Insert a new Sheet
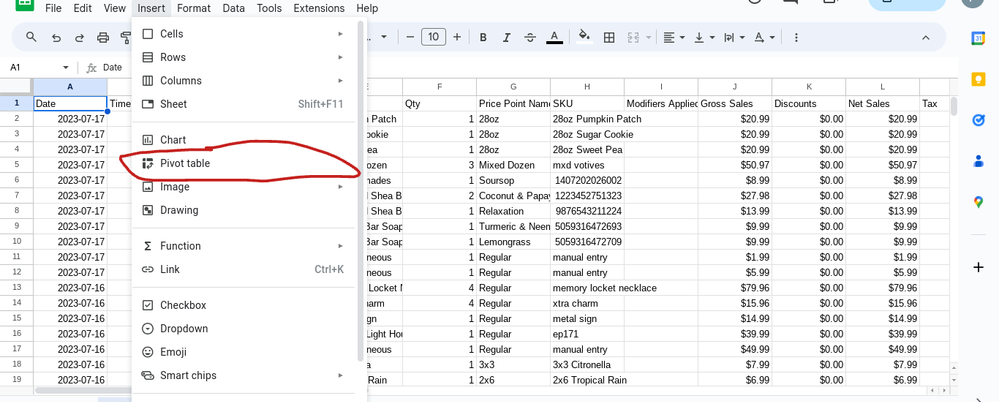 (245, 104)
